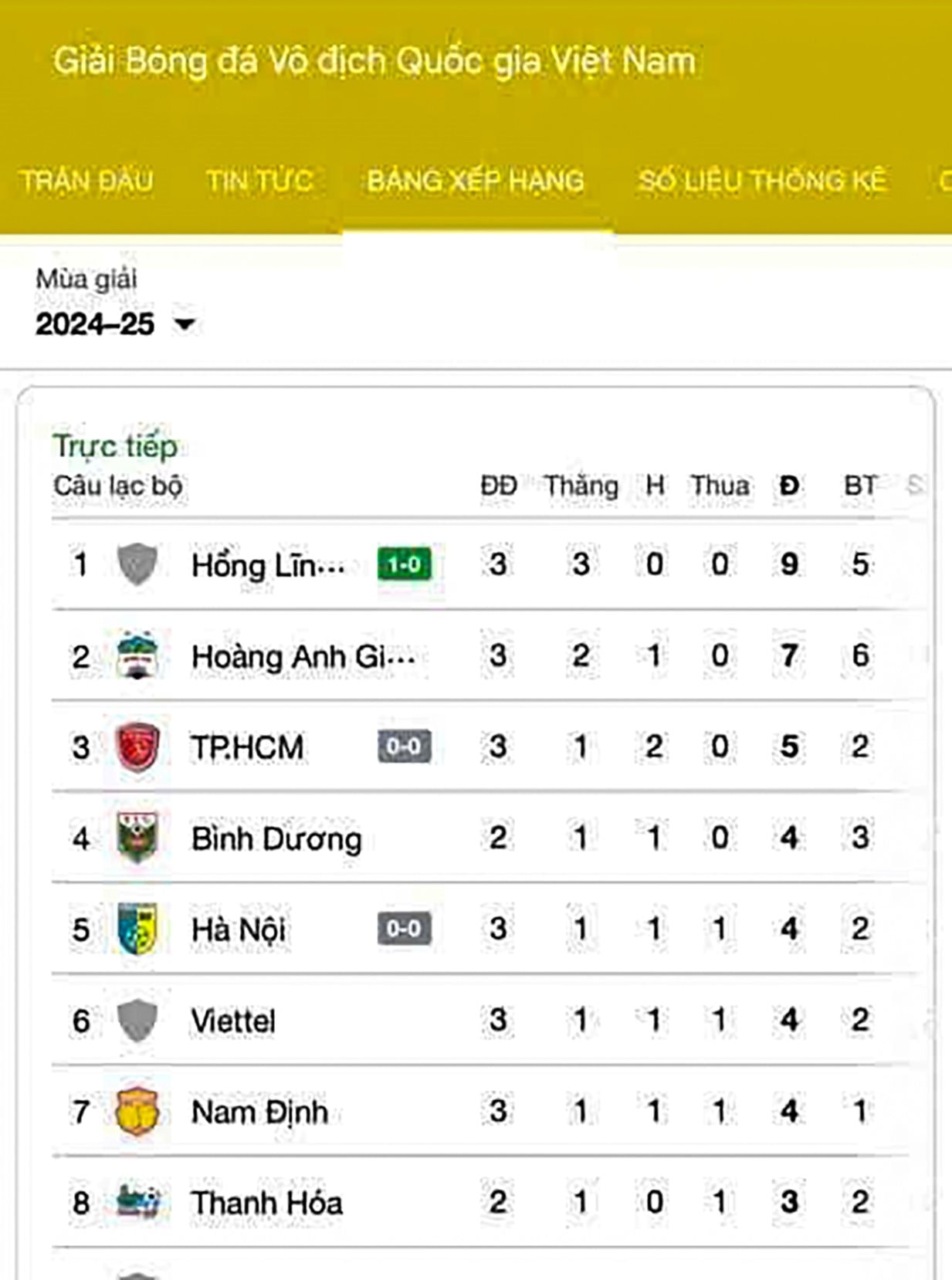Open the 2024–25 season dropdown
Image resolution: width=952 pixels, height=1280 pixels.
coord(116,323)
